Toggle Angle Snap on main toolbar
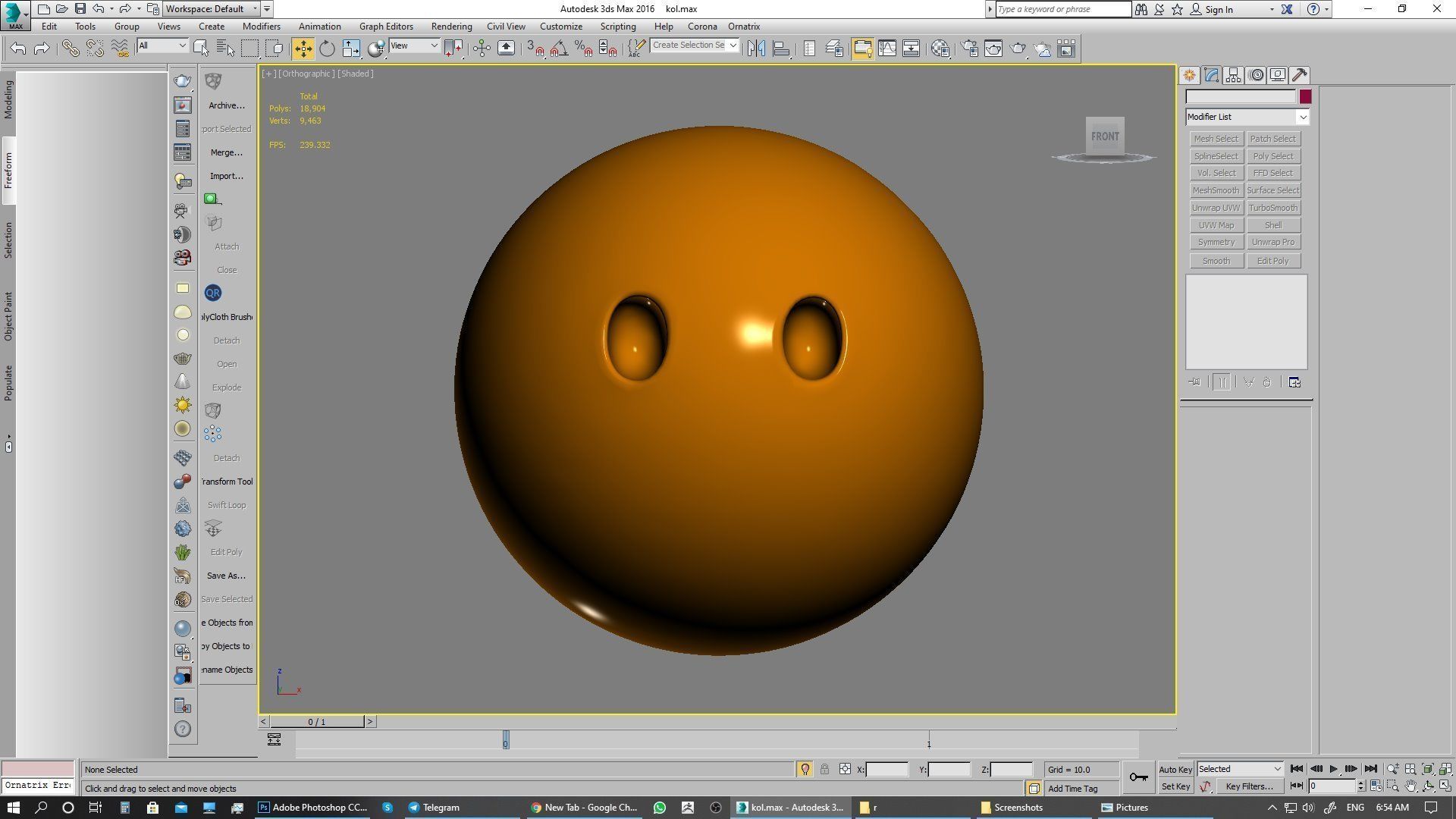 point(560,49)
